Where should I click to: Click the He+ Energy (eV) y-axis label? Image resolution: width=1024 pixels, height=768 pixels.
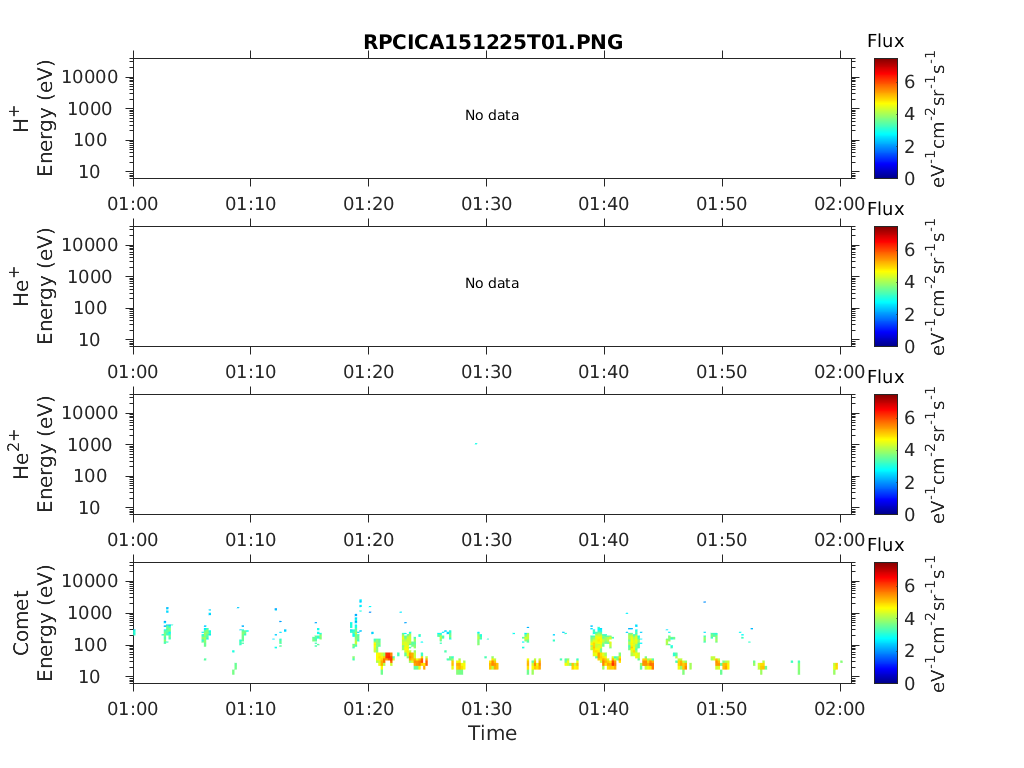click(44, 286)
